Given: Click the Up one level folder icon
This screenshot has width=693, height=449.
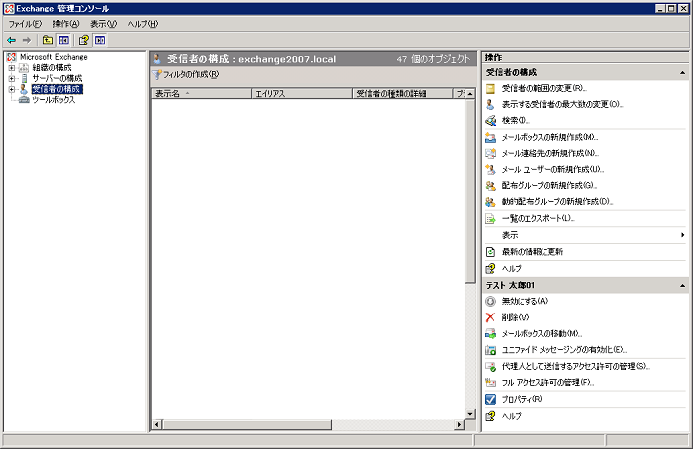Looking at the screenshot, I should (x=48, y=40).
